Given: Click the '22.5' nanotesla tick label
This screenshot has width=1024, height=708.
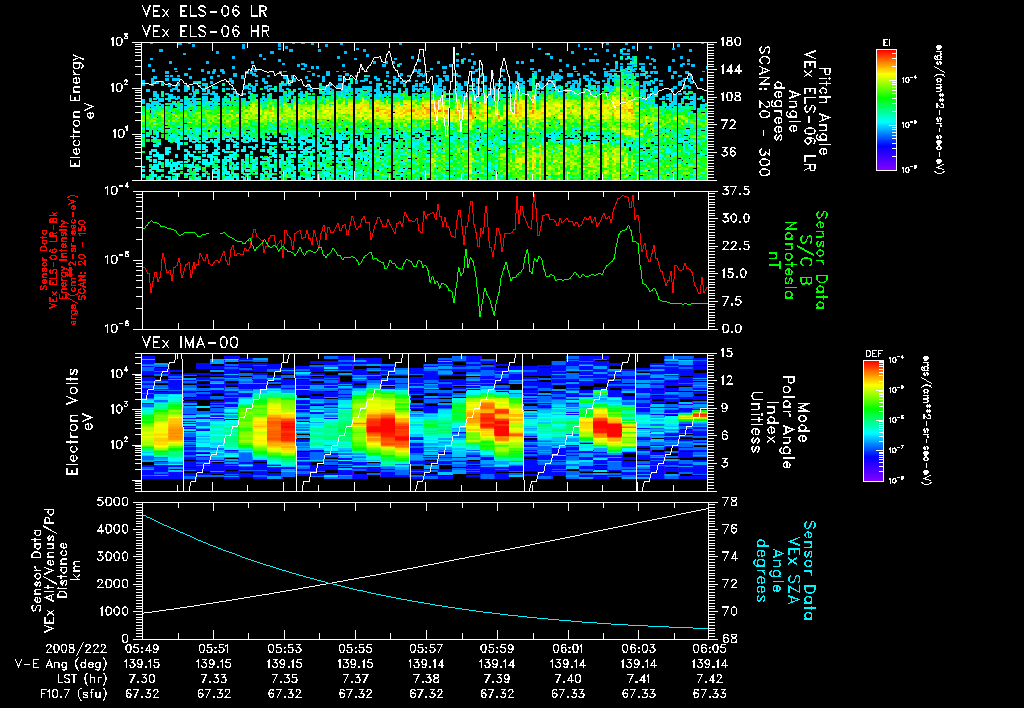Looking at the screenshot, I should tap(735, 246).
